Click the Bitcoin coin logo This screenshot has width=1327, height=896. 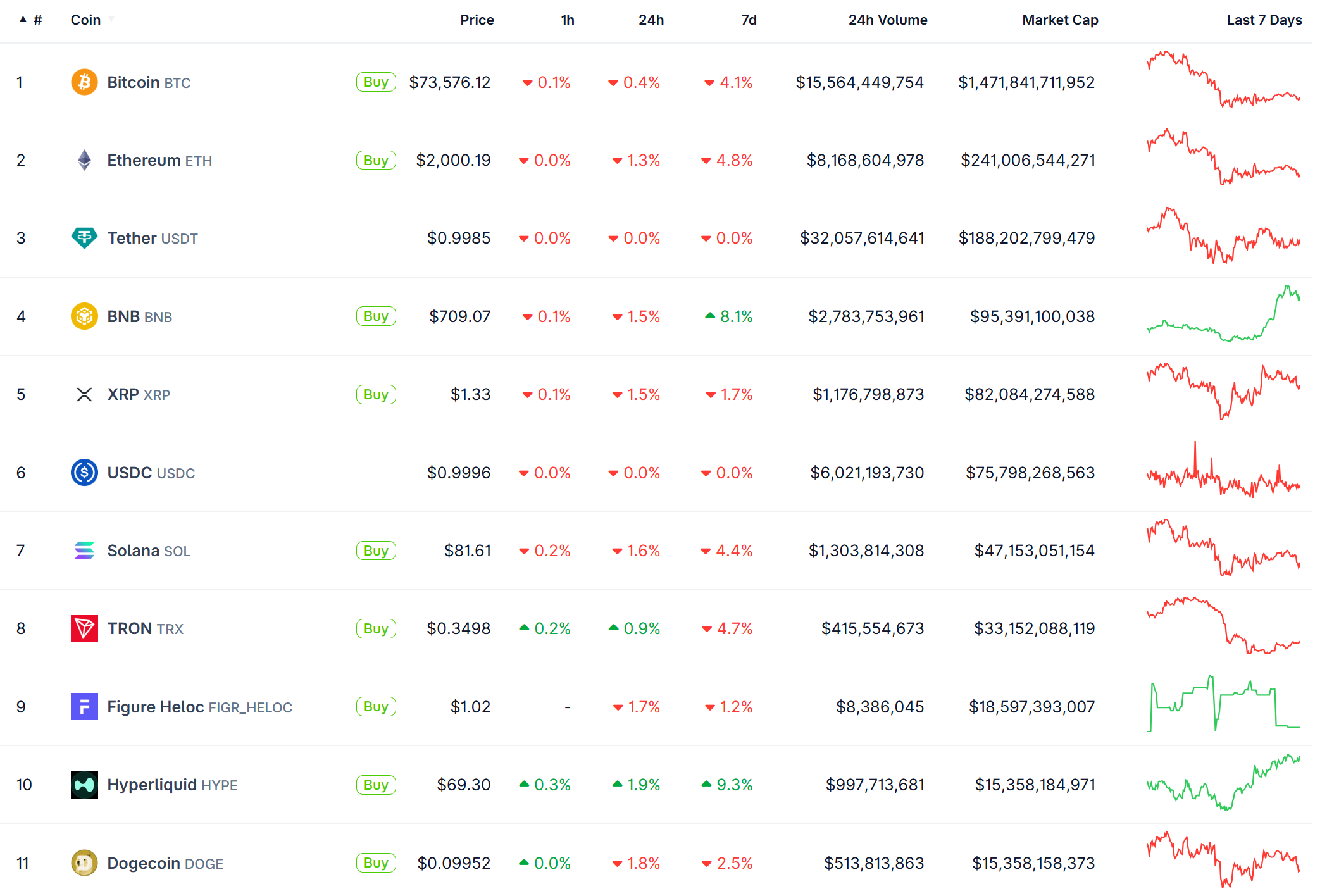[x=84, y=82]
